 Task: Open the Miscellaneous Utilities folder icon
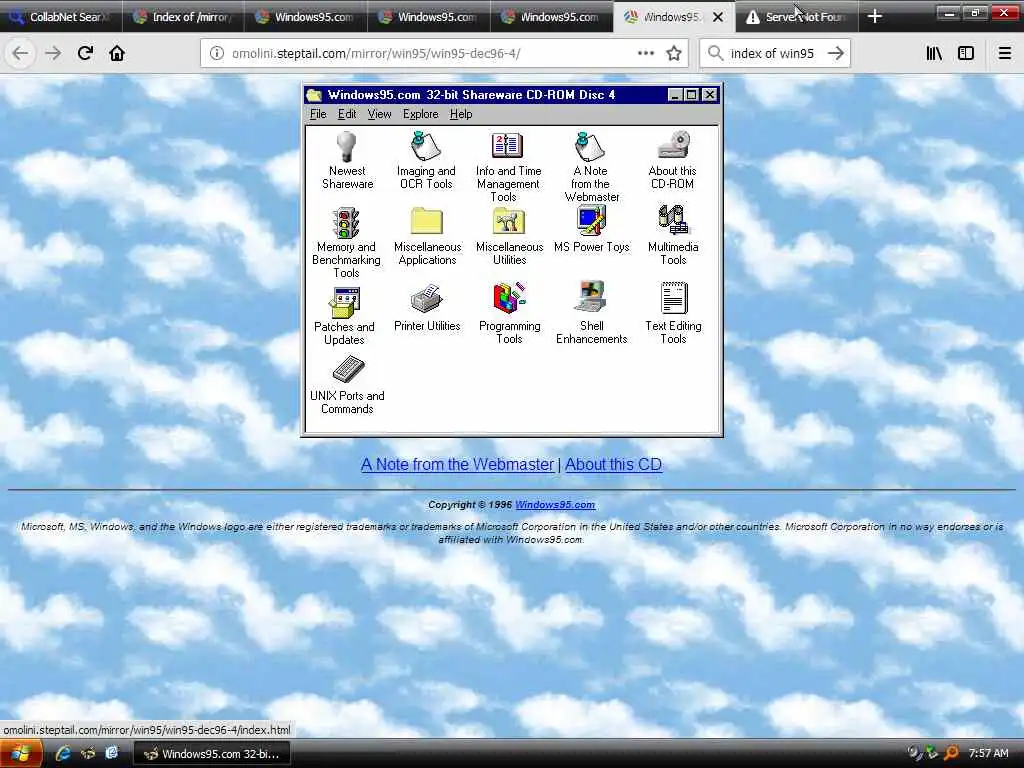(509, 221)
